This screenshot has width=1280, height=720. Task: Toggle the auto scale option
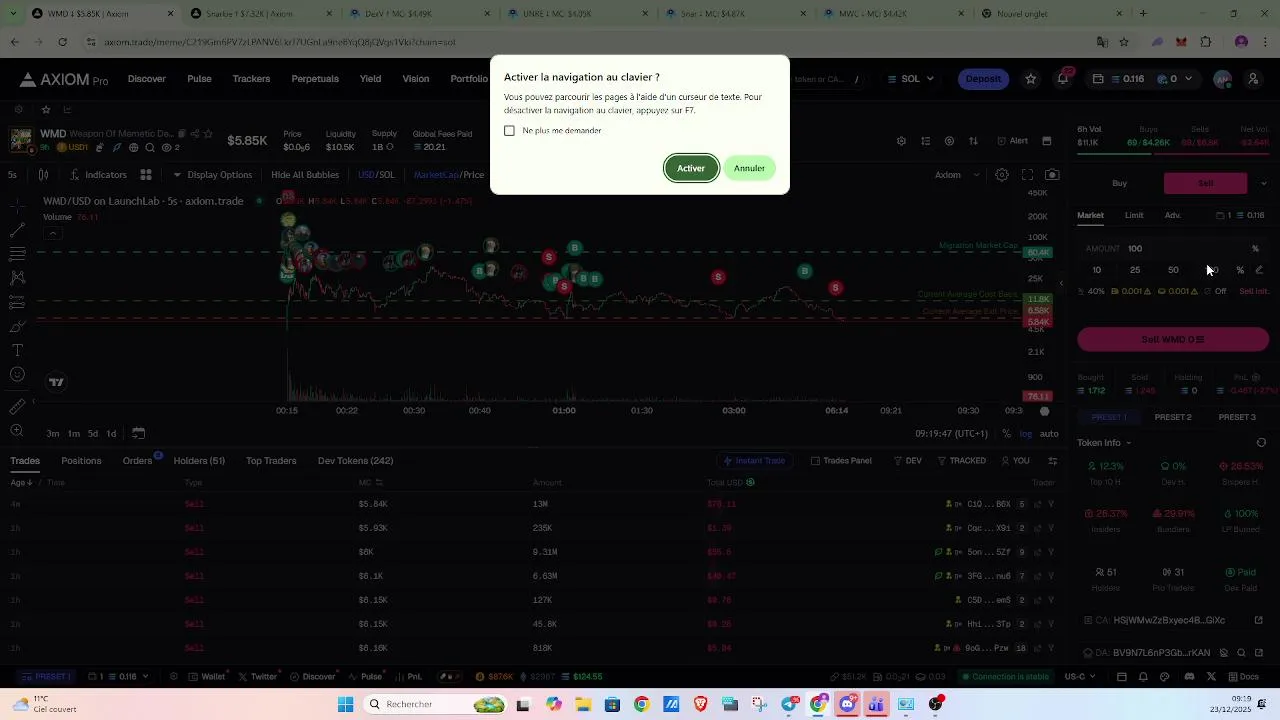(1049, 434)
